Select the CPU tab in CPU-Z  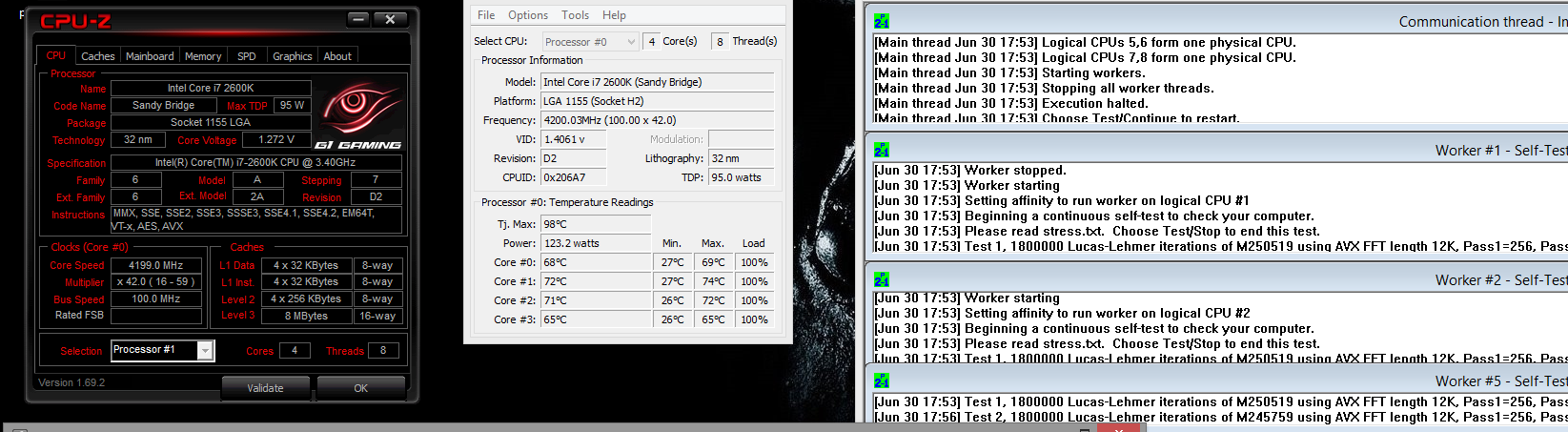click(56, 55)
